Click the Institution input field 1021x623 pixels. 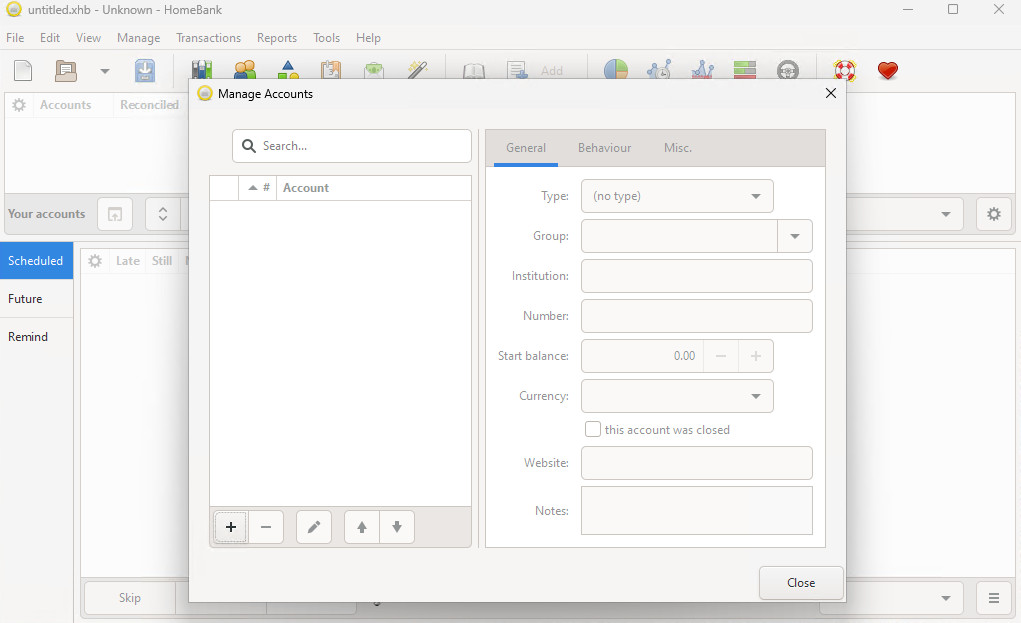click(697, 276)
